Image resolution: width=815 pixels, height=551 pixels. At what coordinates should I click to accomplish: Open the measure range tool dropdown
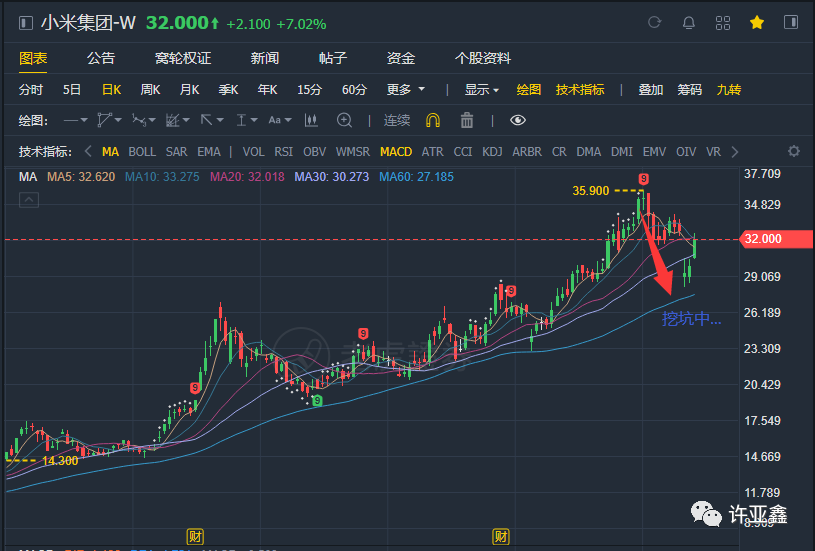246,121
